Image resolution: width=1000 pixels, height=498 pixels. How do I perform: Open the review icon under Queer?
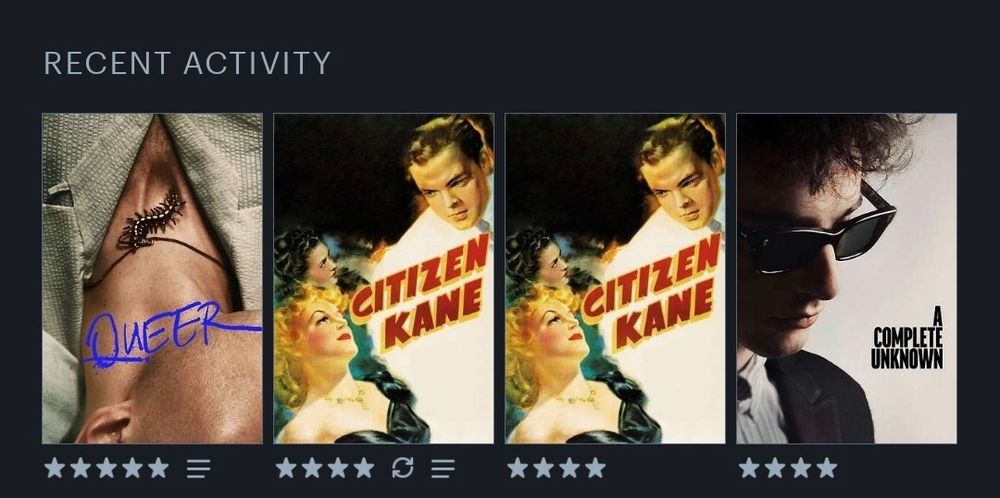coord(198,469)
